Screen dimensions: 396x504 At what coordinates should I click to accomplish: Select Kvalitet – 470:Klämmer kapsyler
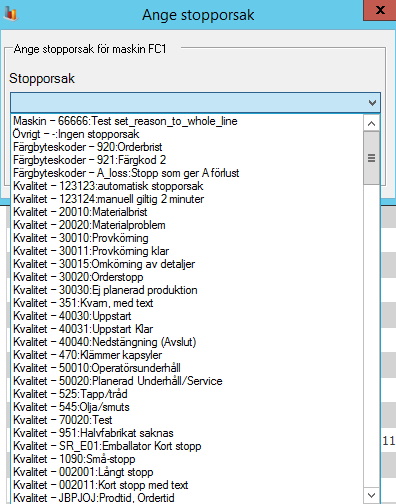[x=187, y=355]
